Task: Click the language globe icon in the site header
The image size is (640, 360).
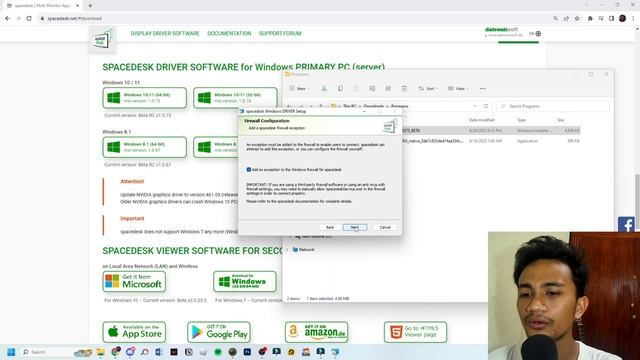Action: tap(538, 33)
